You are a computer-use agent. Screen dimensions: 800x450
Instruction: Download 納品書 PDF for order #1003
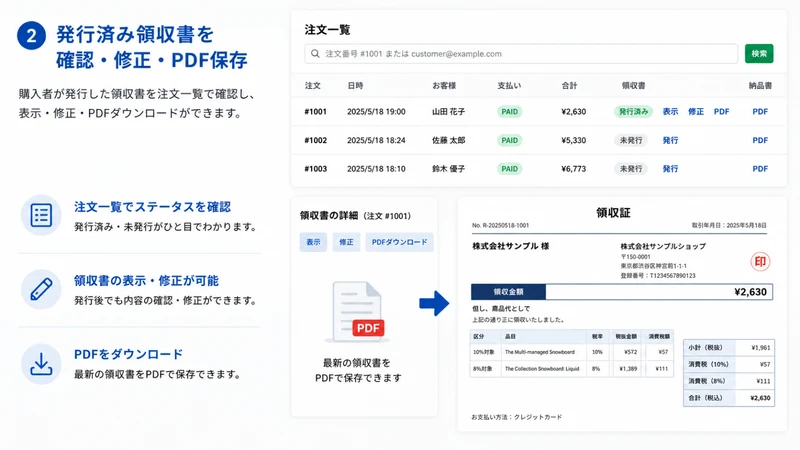(760, 168)
